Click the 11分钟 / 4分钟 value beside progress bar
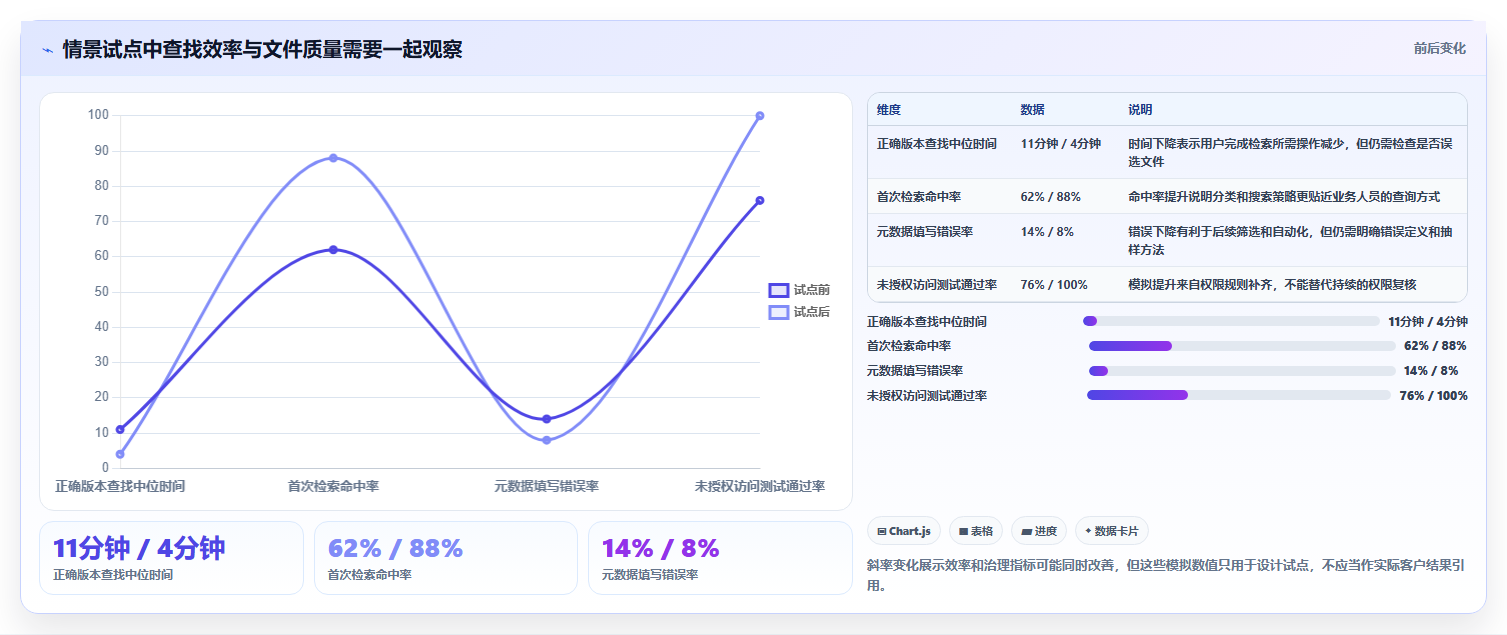Screen dimensions: 1507x635 coord(1428,322)
